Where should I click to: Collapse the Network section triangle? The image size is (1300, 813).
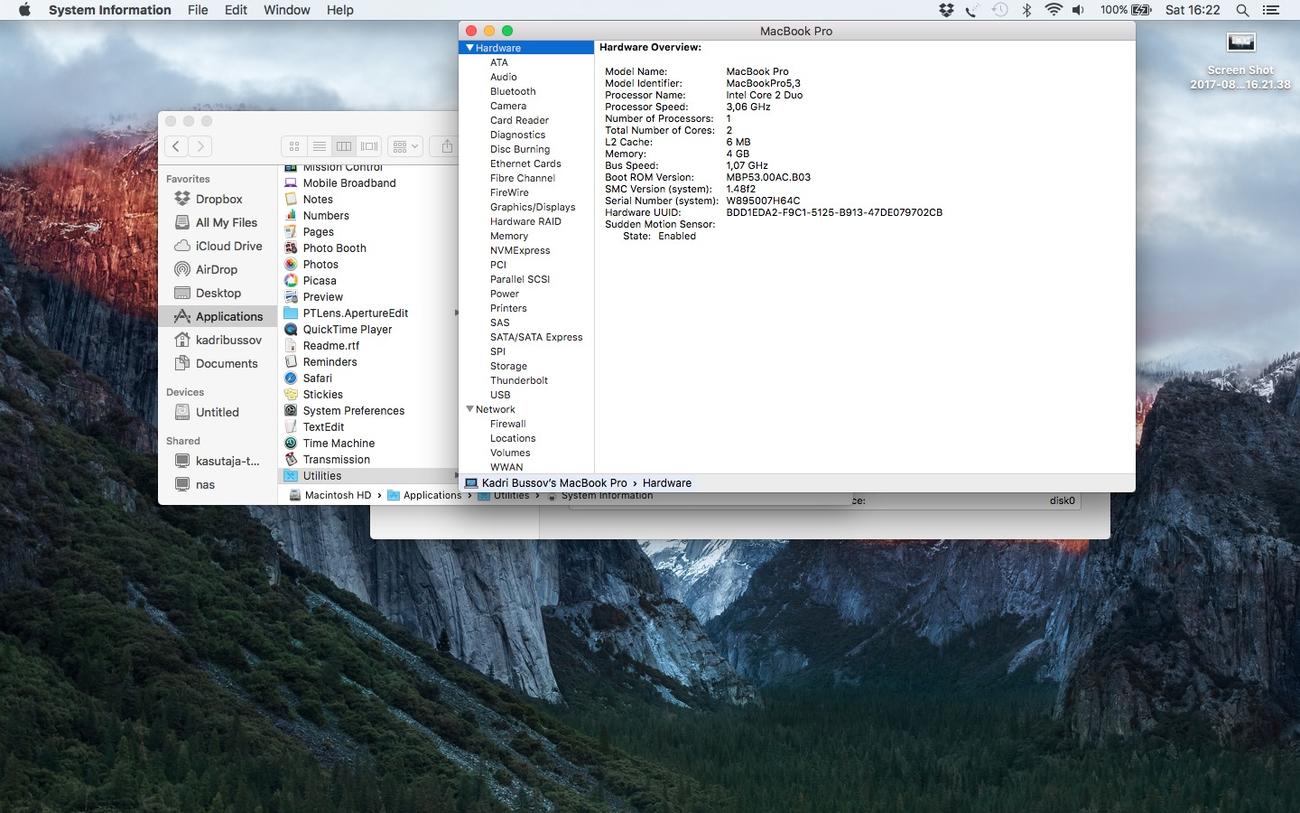(470, 409)
